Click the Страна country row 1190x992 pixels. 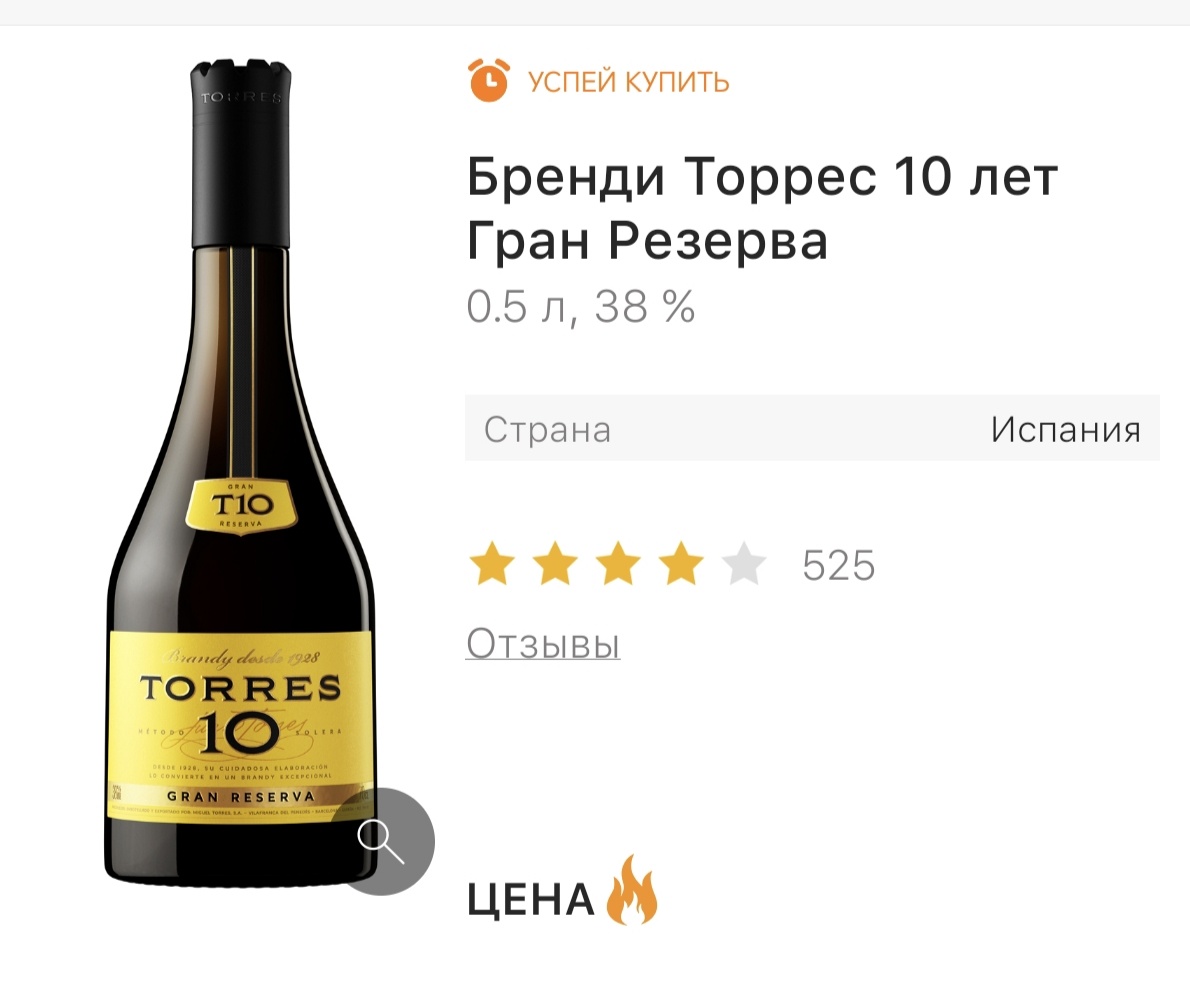[812, 428]
